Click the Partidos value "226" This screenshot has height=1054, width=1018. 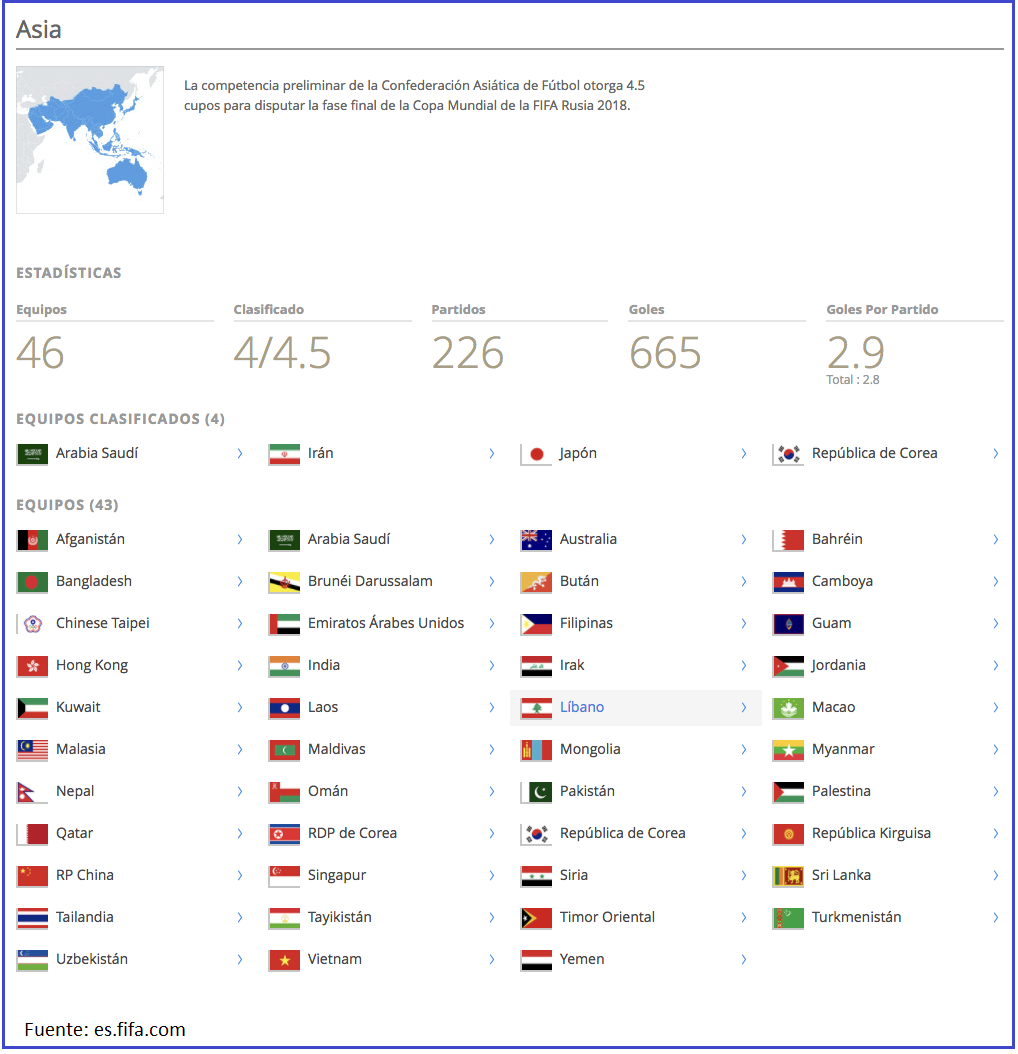click(468, 353)
